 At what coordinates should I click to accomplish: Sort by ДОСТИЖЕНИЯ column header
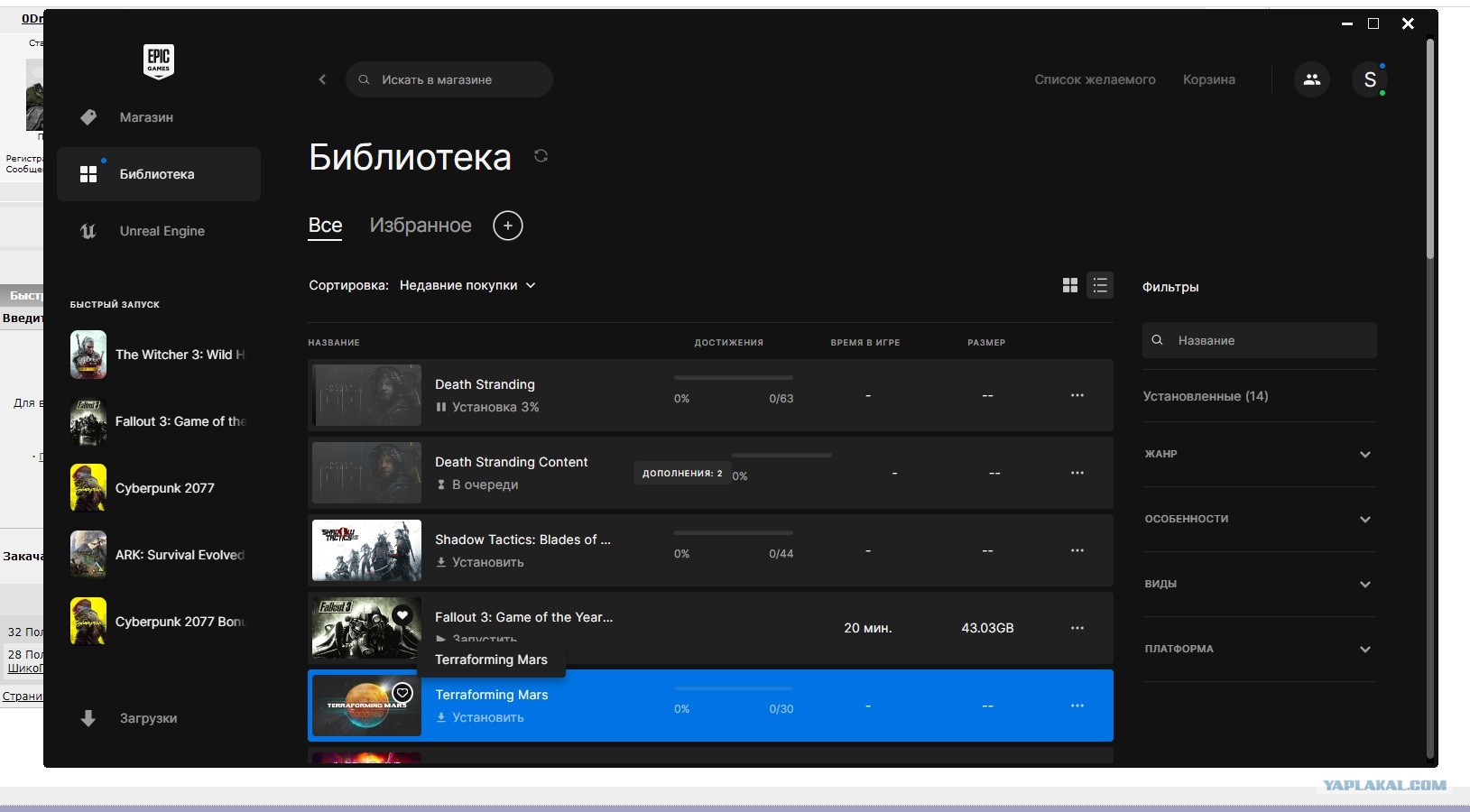point(729,343)
